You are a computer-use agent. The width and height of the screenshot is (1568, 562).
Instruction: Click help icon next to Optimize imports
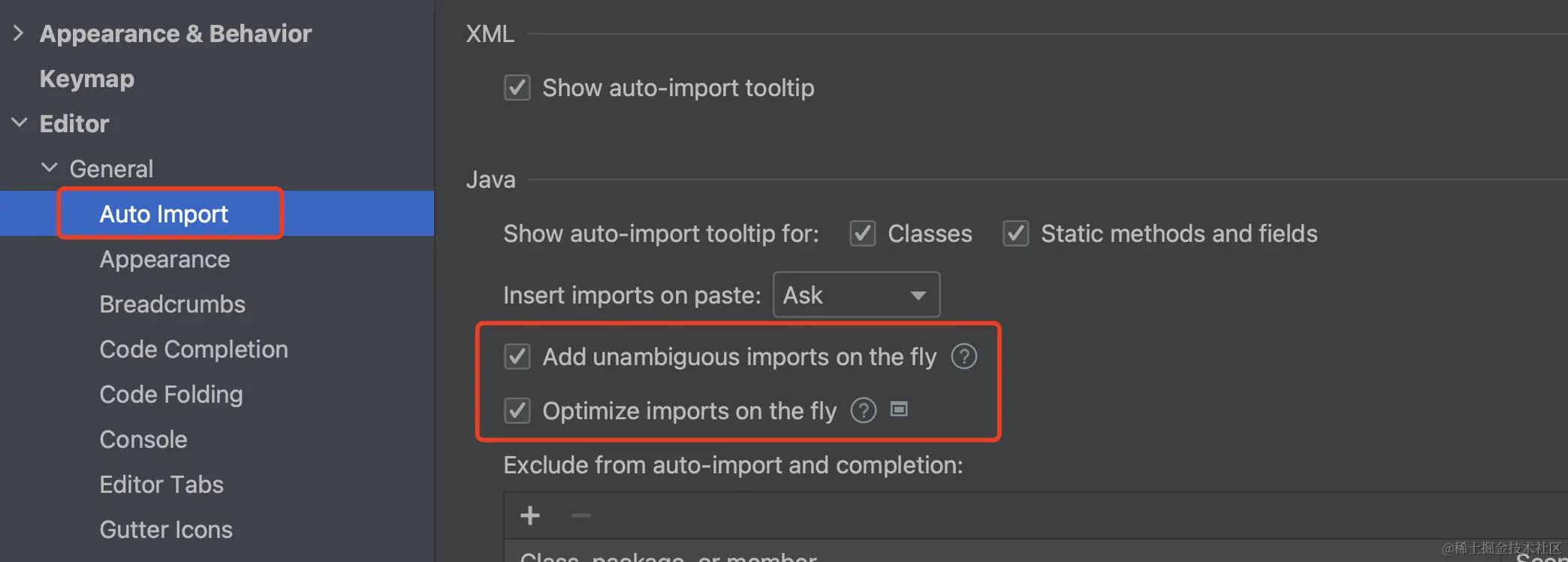point(863,410)
